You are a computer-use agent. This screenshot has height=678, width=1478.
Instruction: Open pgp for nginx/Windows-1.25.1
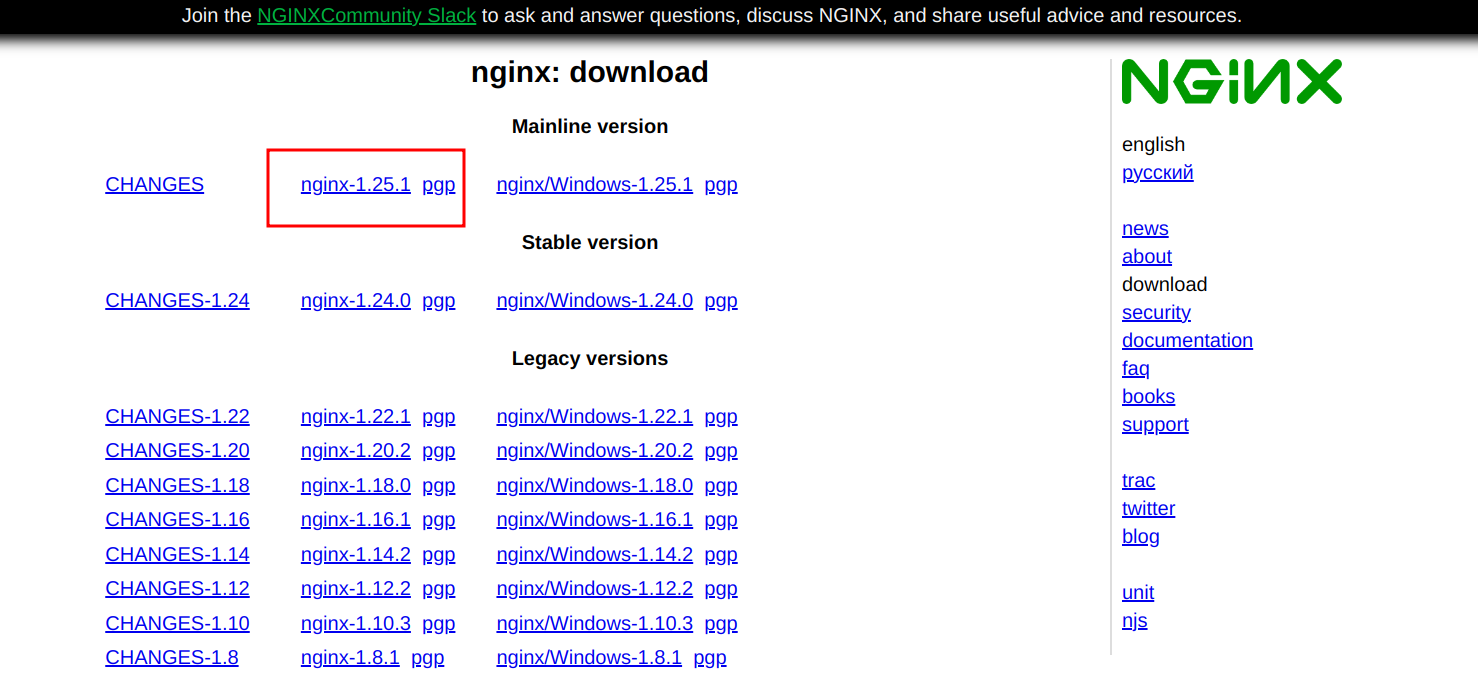point(721,184)
